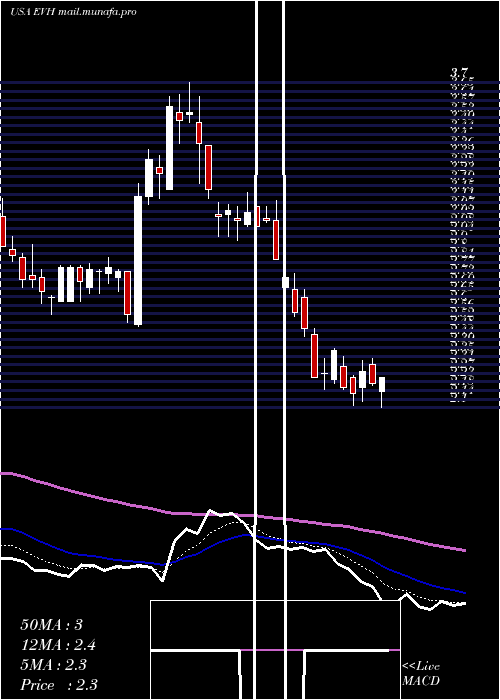Click the 12MA : 2.4 label

58,645
